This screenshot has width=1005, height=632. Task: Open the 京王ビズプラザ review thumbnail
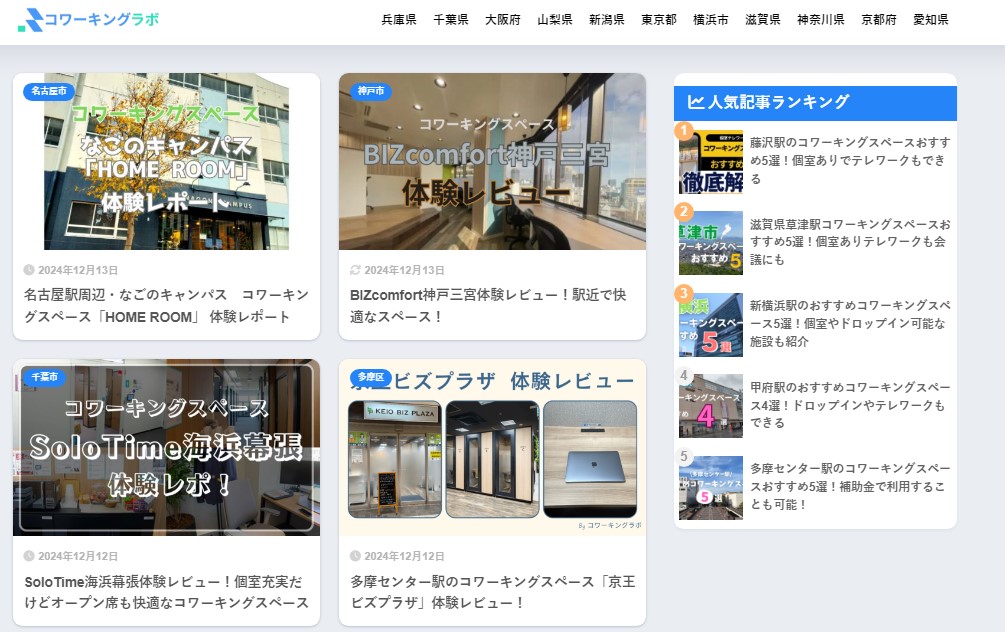492,447
